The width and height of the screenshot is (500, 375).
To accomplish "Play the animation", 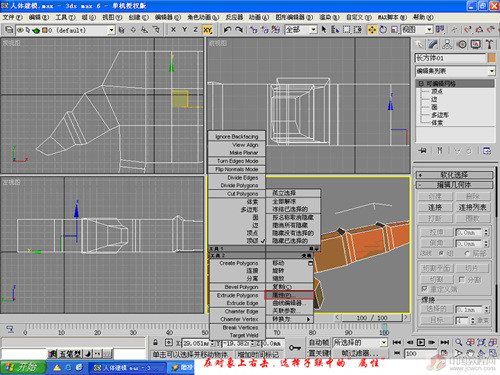I will click(x=421, y=342).
